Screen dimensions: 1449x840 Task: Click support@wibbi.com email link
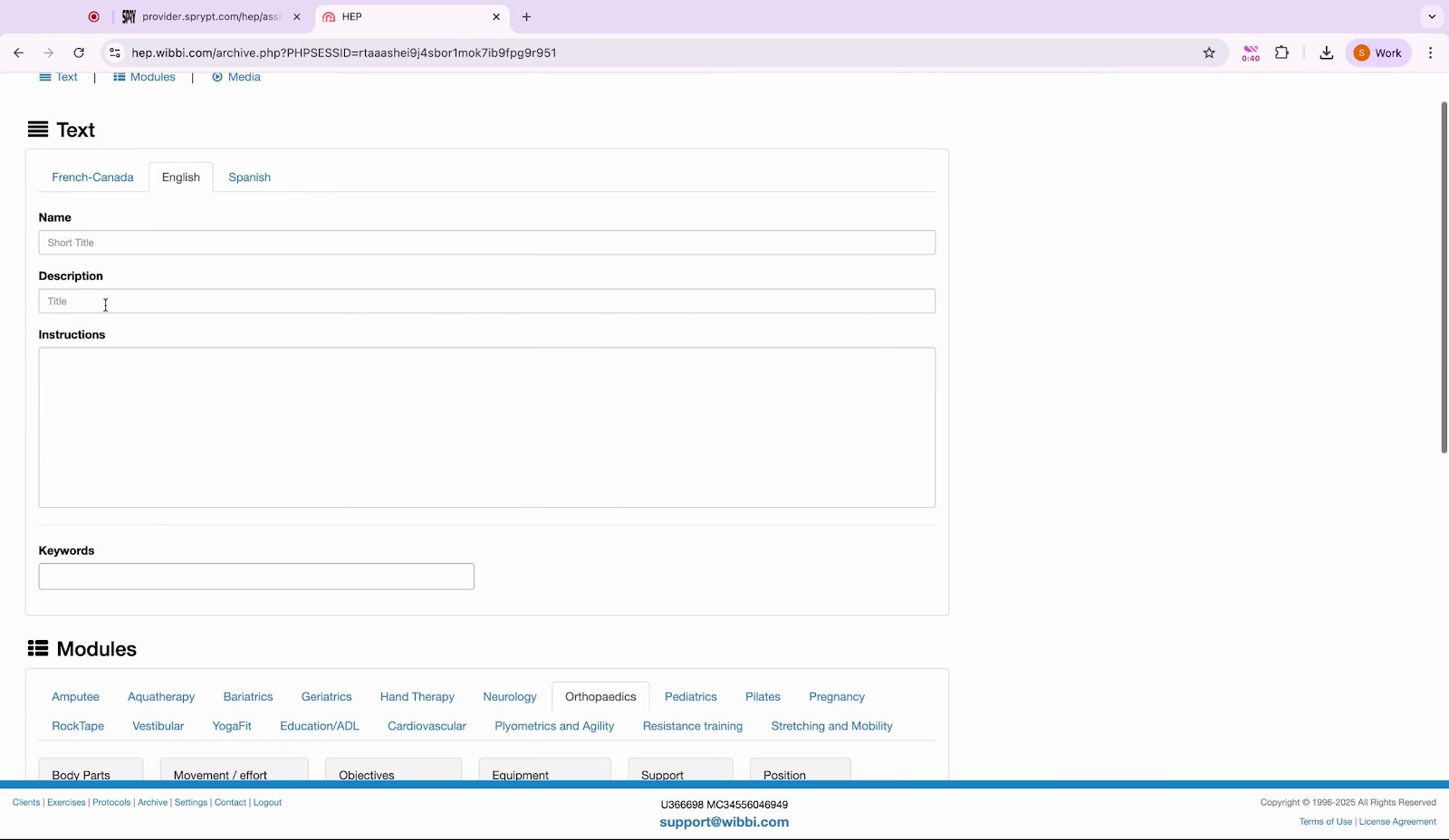(x=724, y=823)
